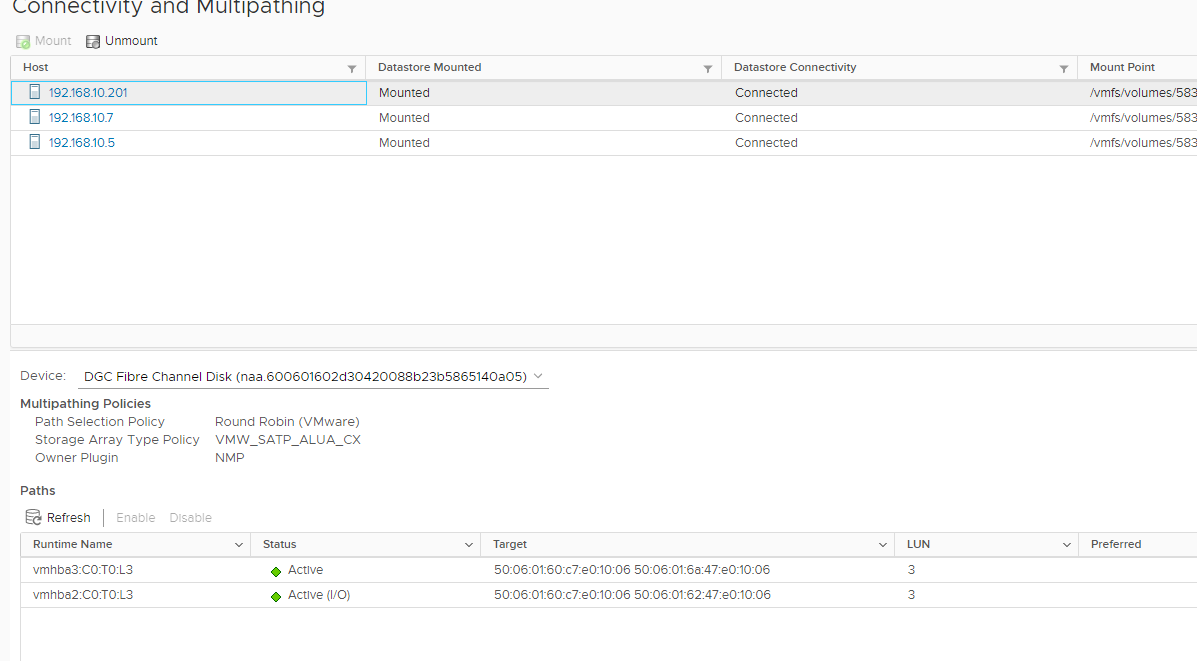Open the Device selection dropdown
Image resolution: width=1197 pixels, height=661 pixels.
(538, 378)
